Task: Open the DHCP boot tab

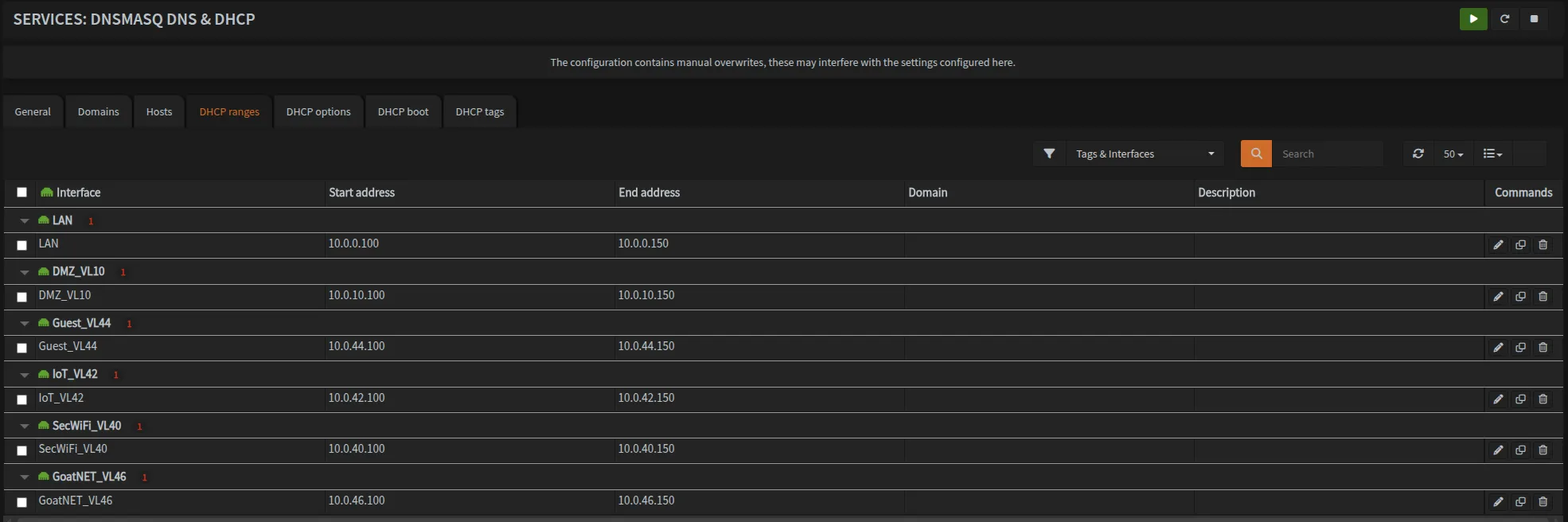Action: pyautogui.click(x=403, y=112)
